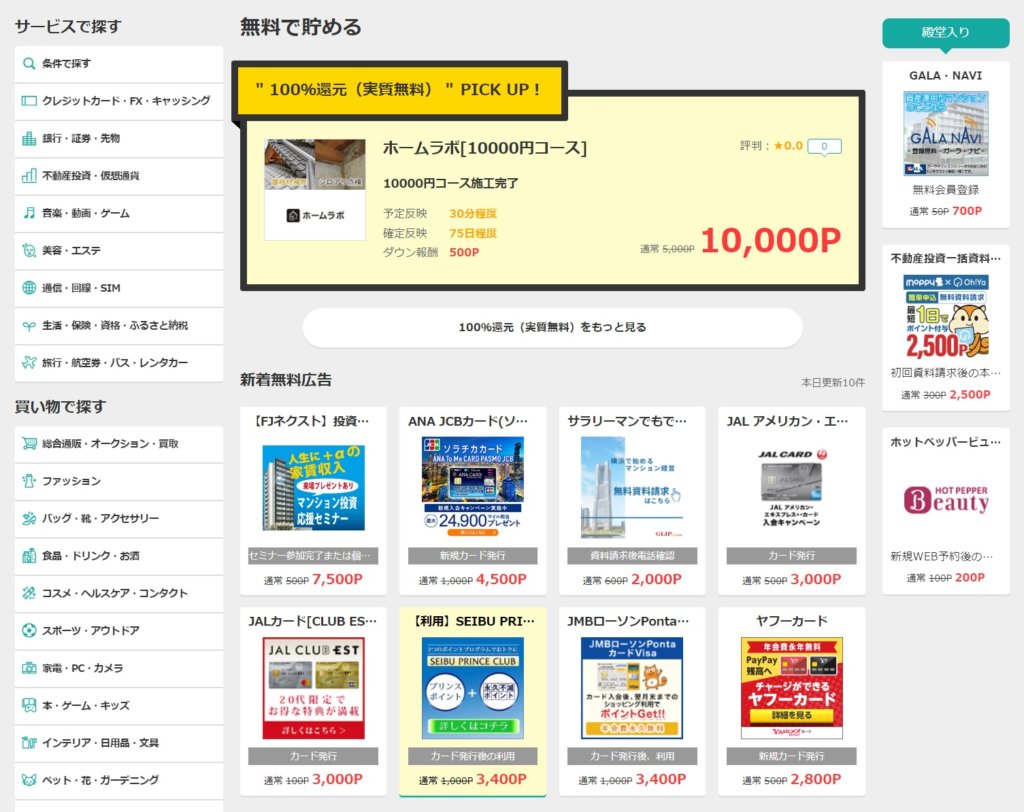This screenshot has width=1024, height=812.
Task: Open 通信・回線・SIM category
Action: (x=118, y=287)
